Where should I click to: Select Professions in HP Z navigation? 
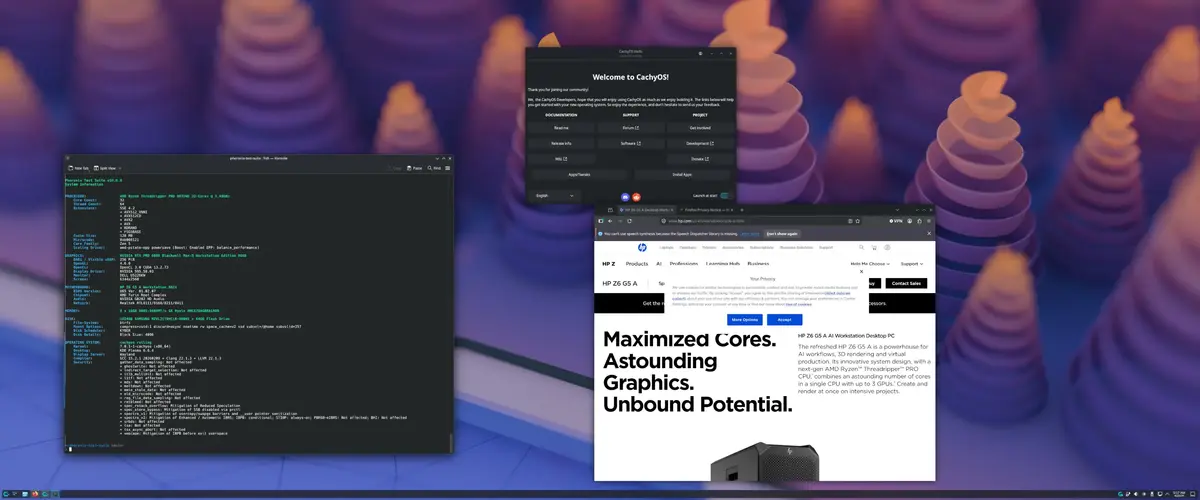[x=684, y=264]
